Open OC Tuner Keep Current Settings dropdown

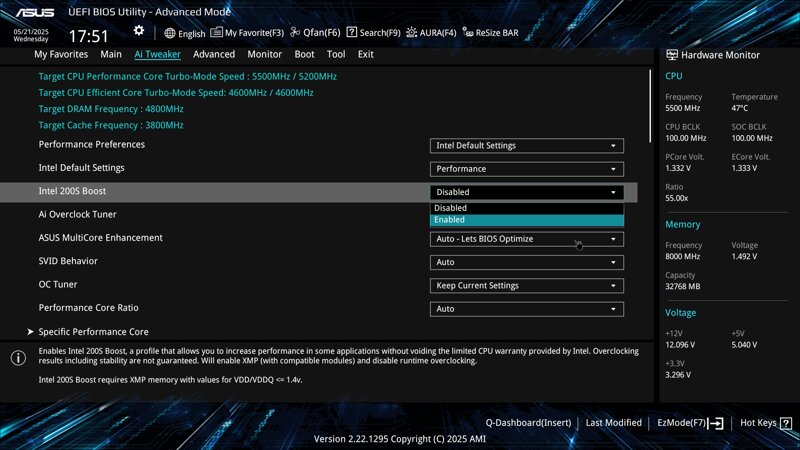click(527, 286)
